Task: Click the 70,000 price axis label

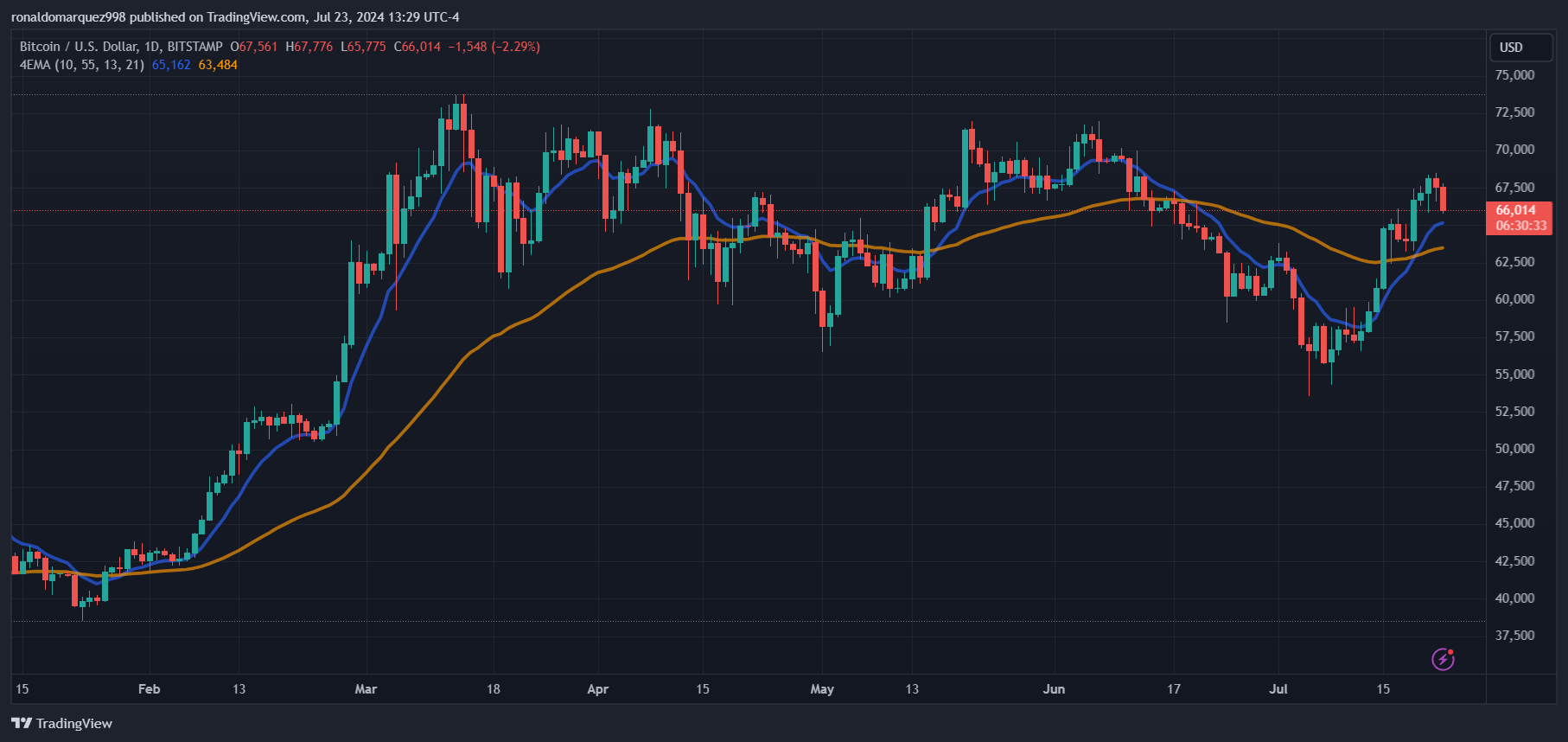Action: [1515, 150]
